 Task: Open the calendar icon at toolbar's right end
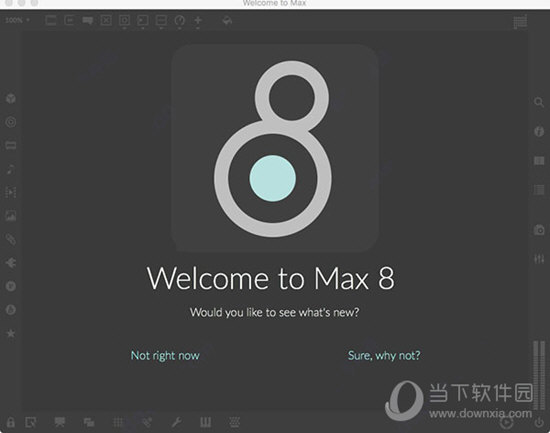(520, 22)
